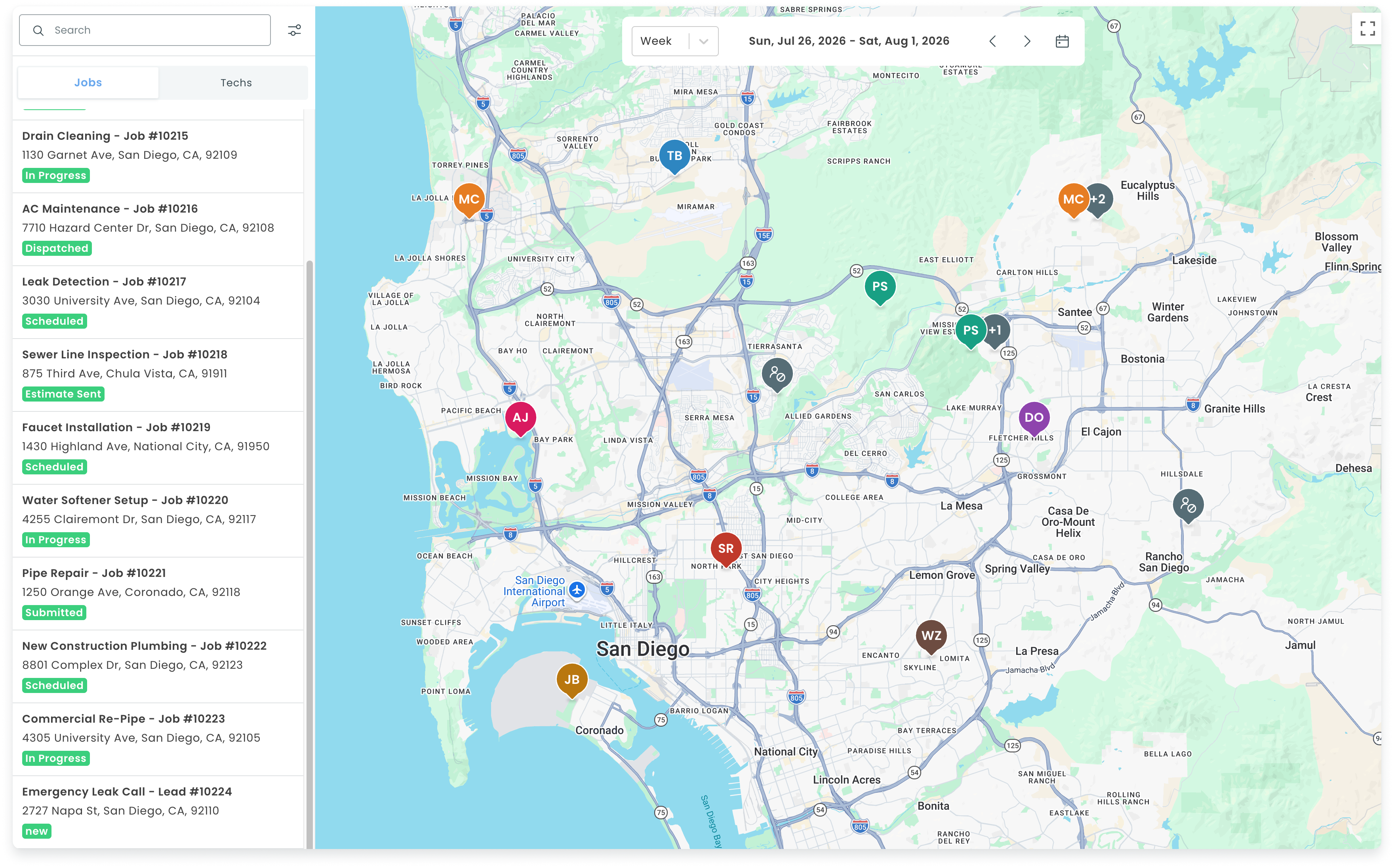Click the new badge on Lead #10224

[x=37, y=832]
